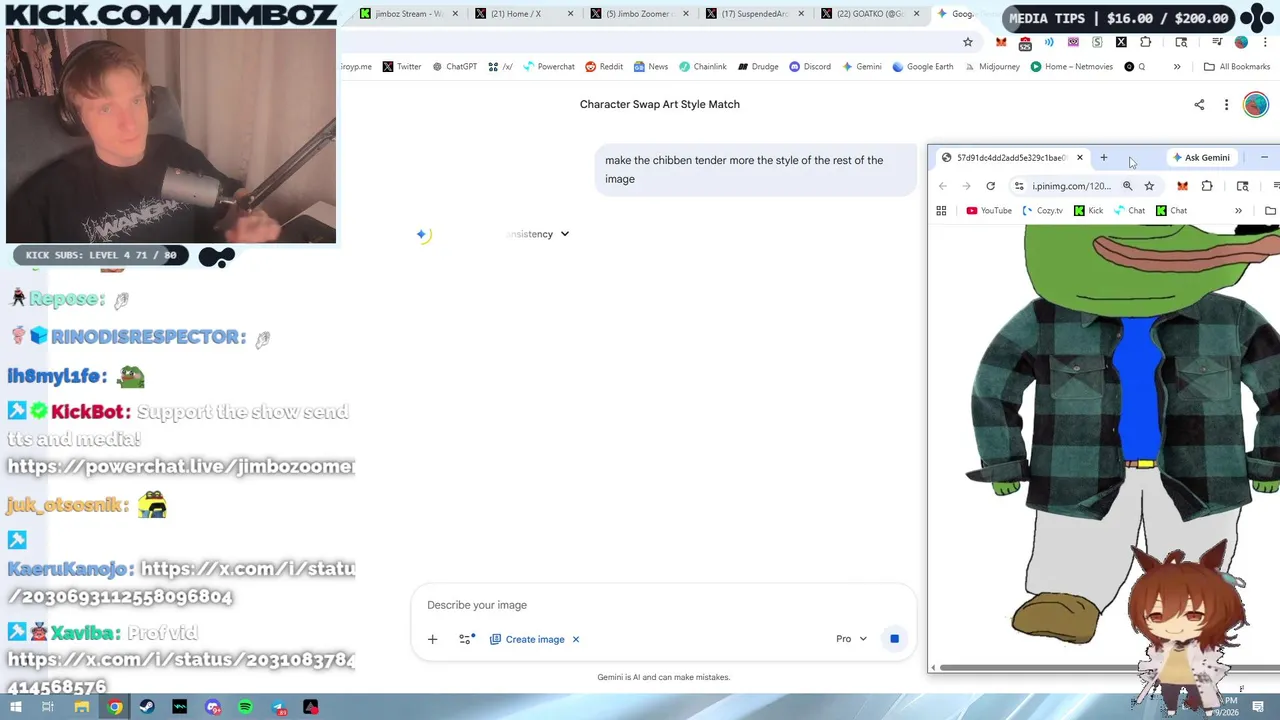
Task: Remove the Create image chip
Action: point(576,639)
